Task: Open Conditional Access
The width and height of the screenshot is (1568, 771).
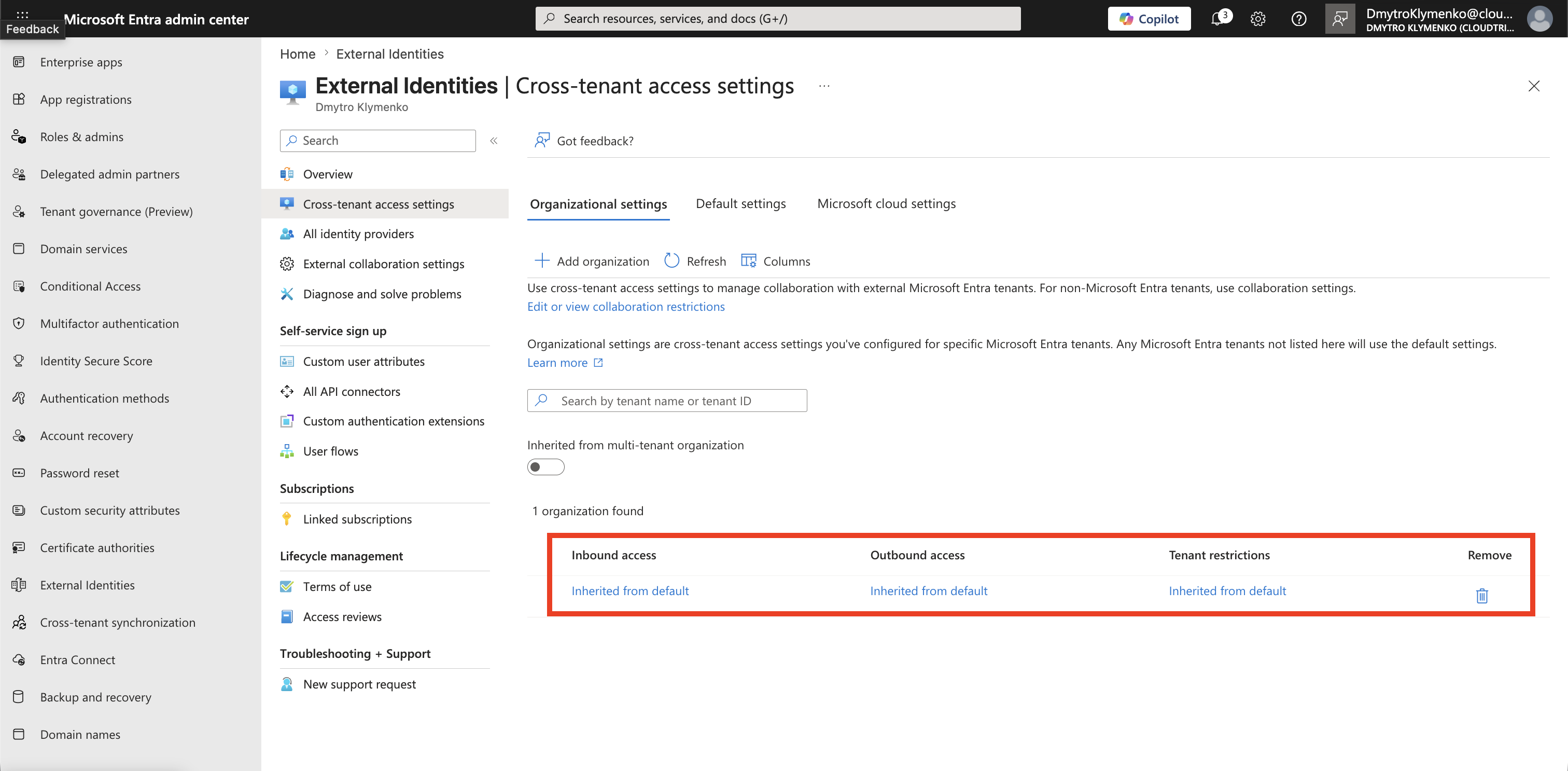Action: click(x=90, y=286)
